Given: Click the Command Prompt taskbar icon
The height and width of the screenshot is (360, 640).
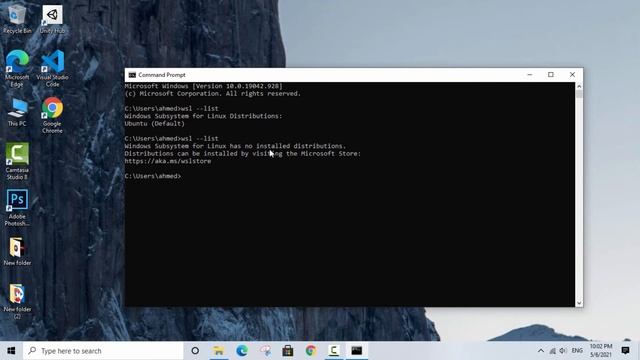Looking at the screenshot, I should point(357,351).
